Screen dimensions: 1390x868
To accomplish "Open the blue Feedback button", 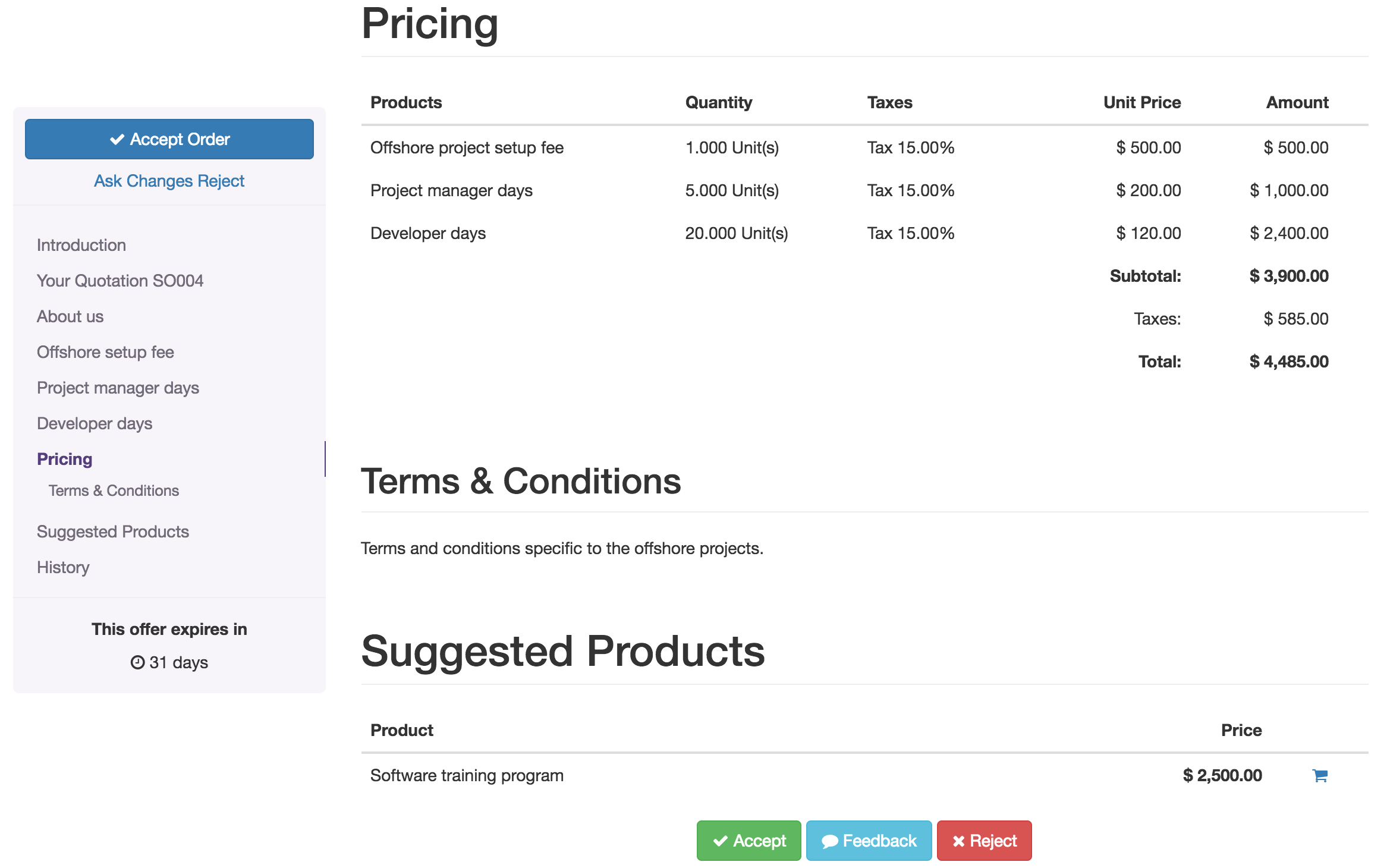I will pyautogui.click(x=869, y=841).
